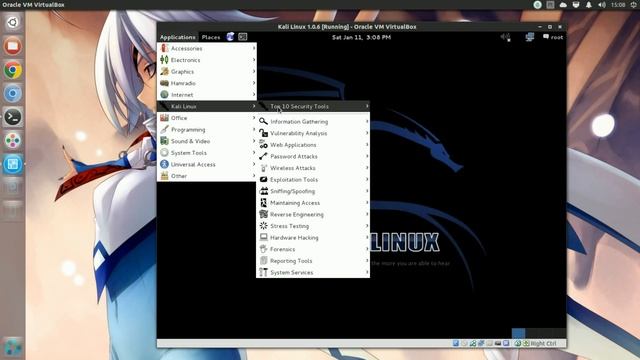Expand Electronics submenu arrow

point(254,60)
